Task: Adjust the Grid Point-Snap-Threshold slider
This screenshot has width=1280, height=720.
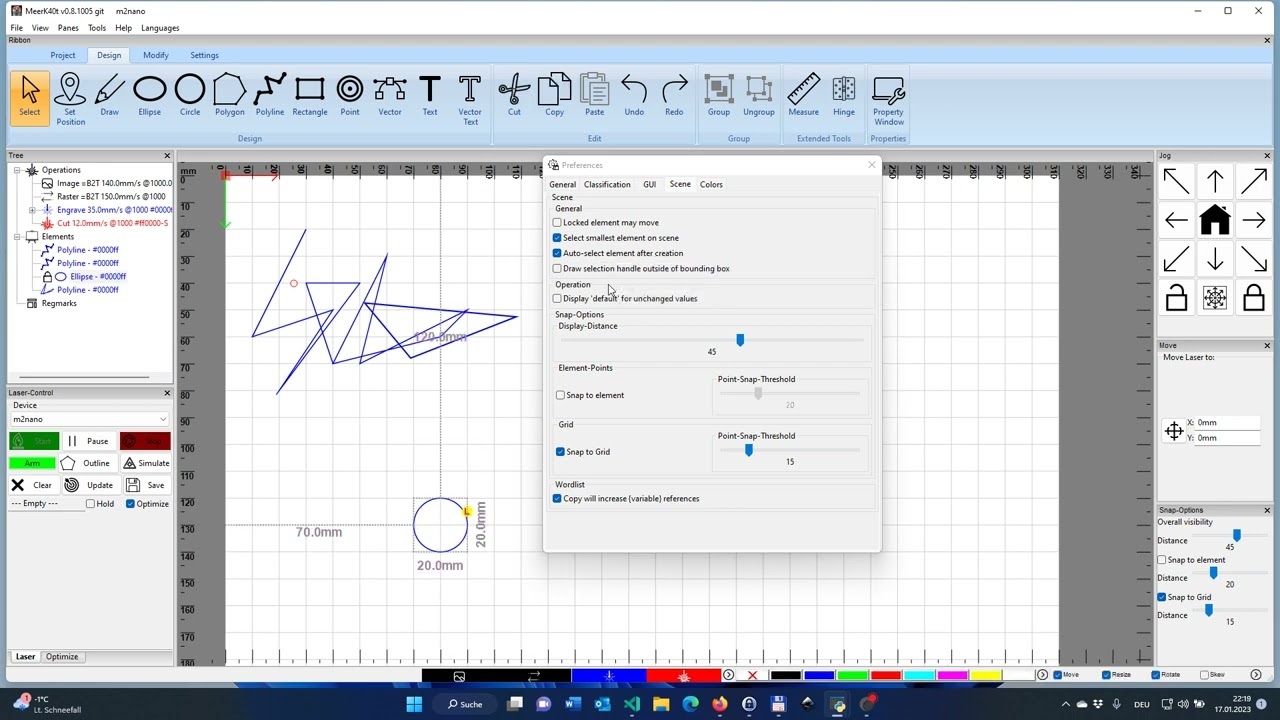Action: (748, 450)
